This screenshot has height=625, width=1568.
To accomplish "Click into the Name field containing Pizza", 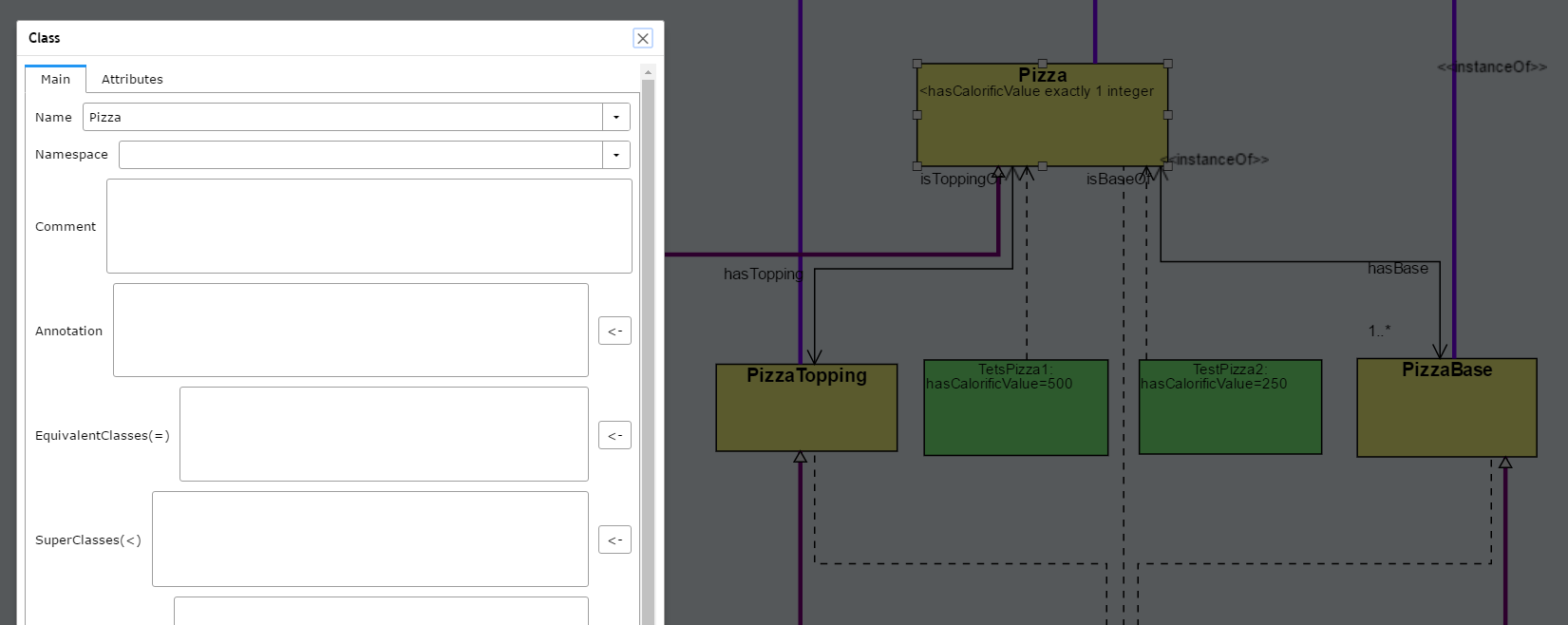I will [x=342, y=117].
